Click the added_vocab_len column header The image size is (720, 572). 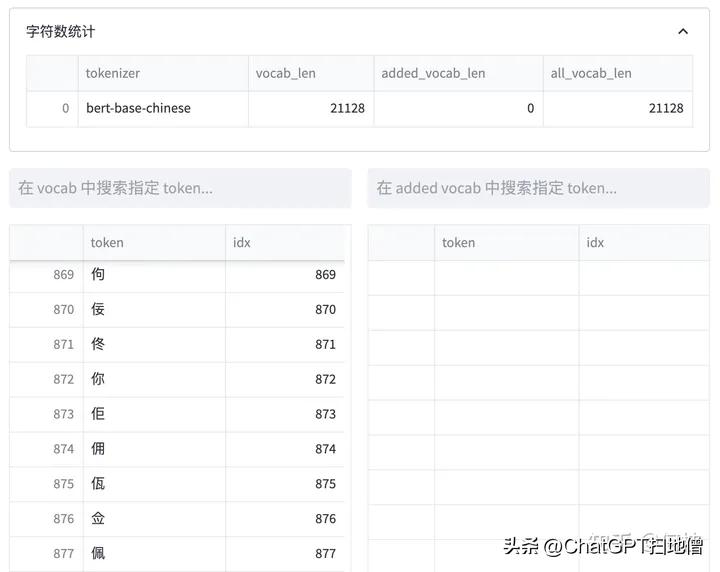(433, 73)
